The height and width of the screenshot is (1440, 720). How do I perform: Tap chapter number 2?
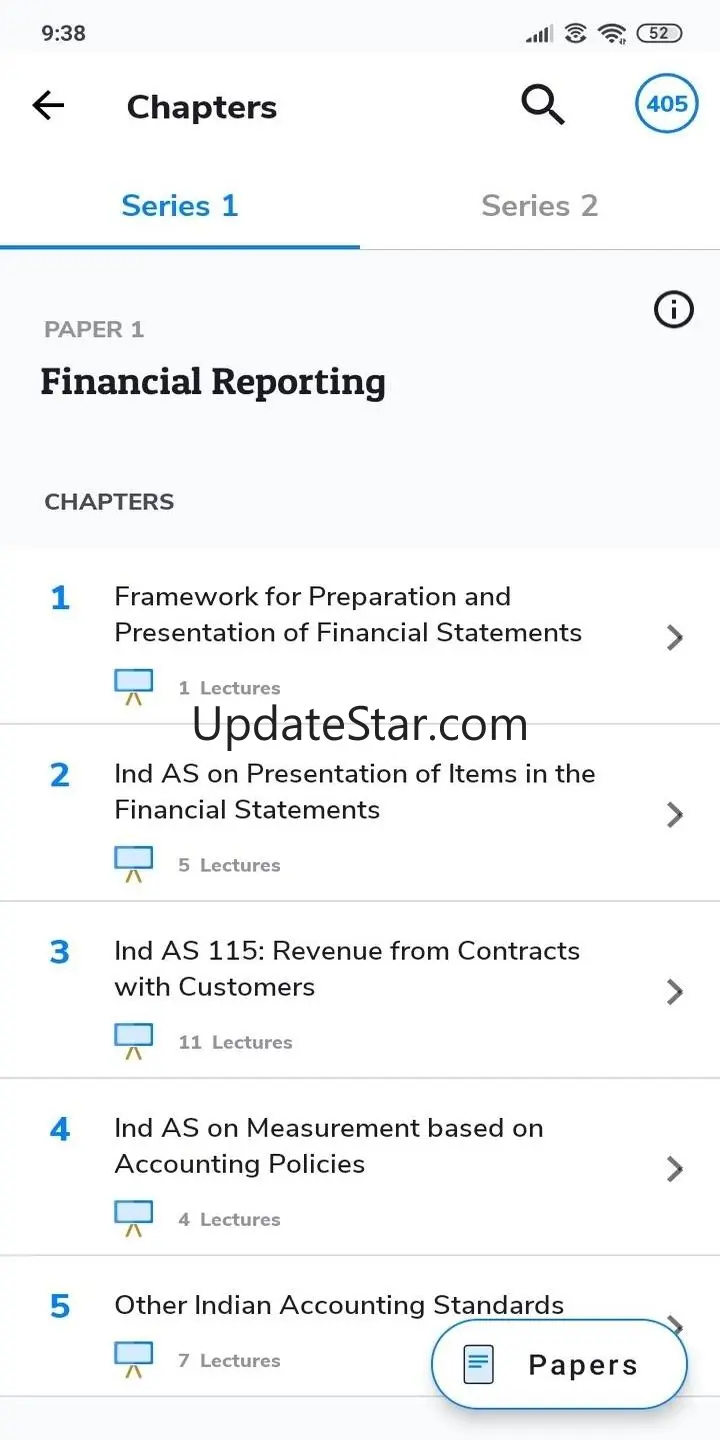click(x=60, y=775)
